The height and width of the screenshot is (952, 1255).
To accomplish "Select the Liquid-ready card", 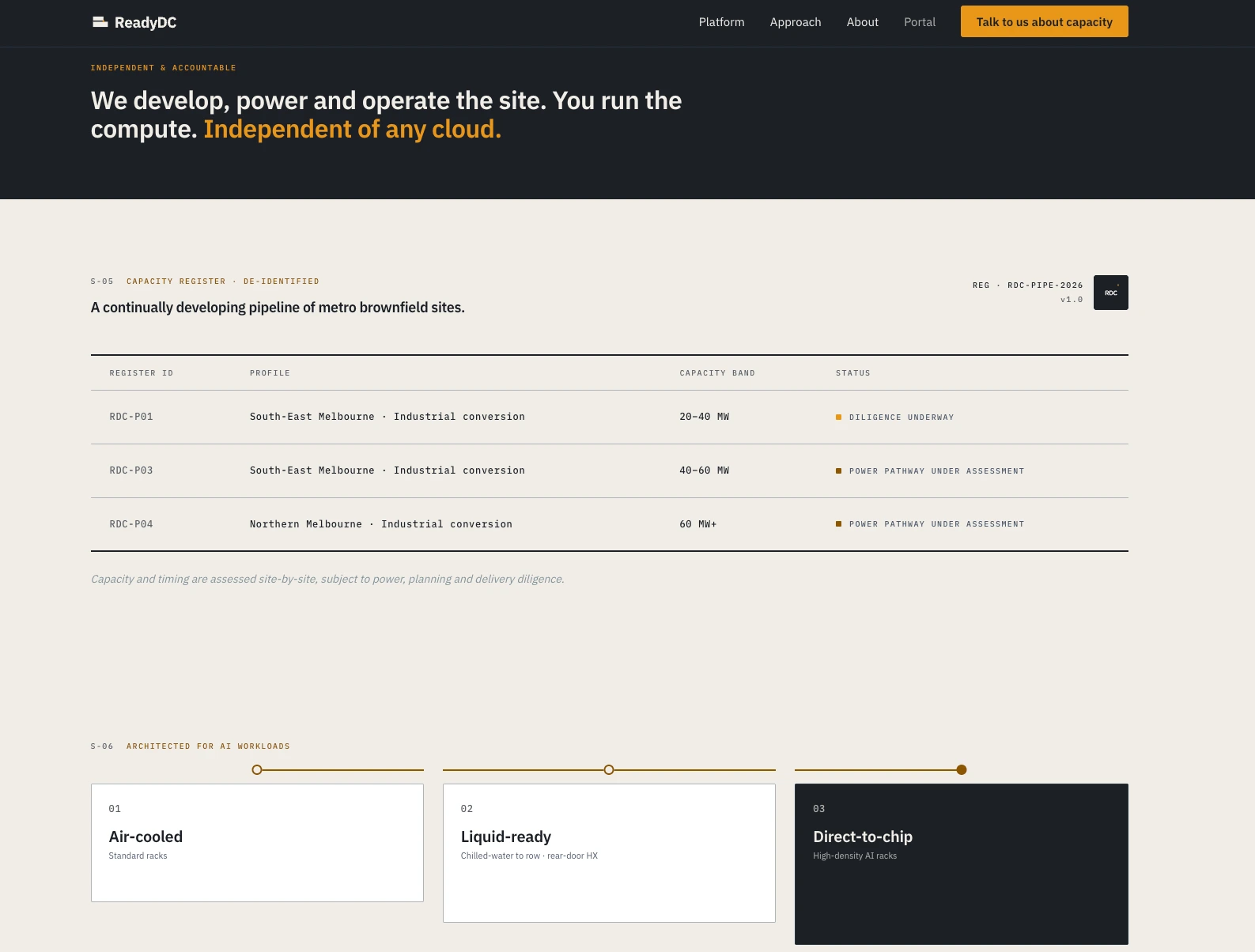I will (609, 853).
